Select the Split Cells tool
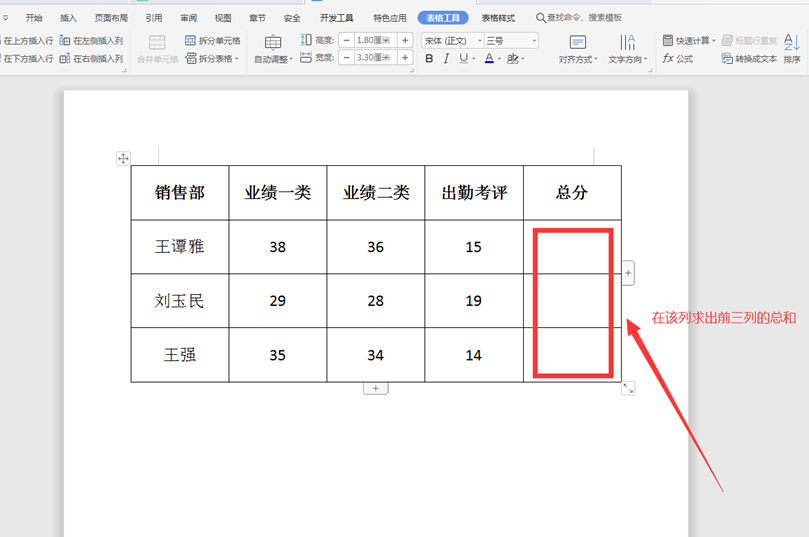Screen dimensions: 809x537 coord(213,41)
